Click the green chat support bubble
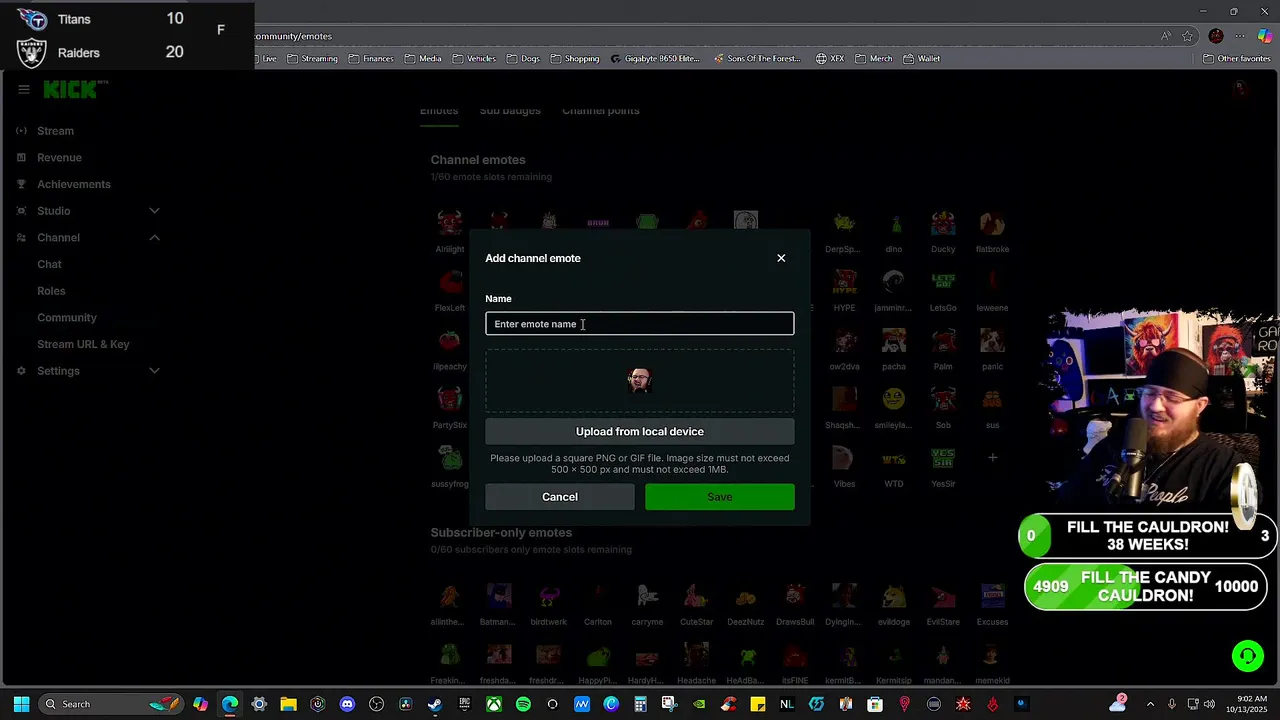The height and width of the screenshot is (720, 1280). coord(1248,656)
